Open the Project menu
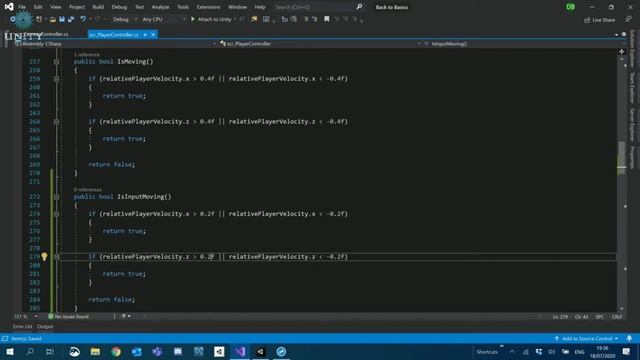The image size is (640, 360). click(x=77, y=7)
